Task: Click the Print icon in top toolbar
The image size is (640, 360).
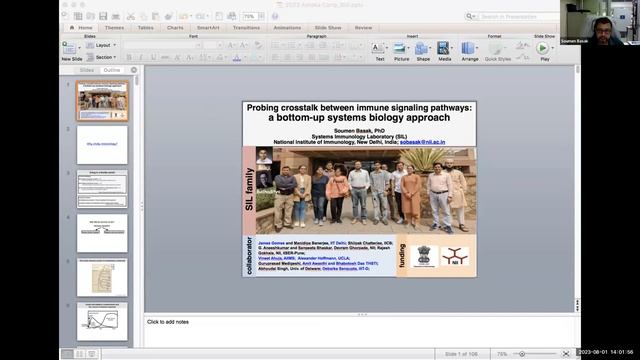Action: click(116, 16)
